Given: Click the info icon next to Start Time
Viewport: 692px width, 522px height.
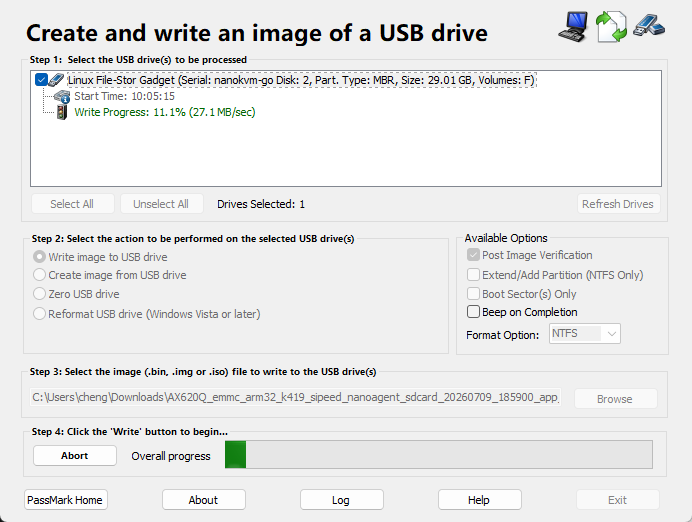Looking at the screenshot, I should pos(62,96).
